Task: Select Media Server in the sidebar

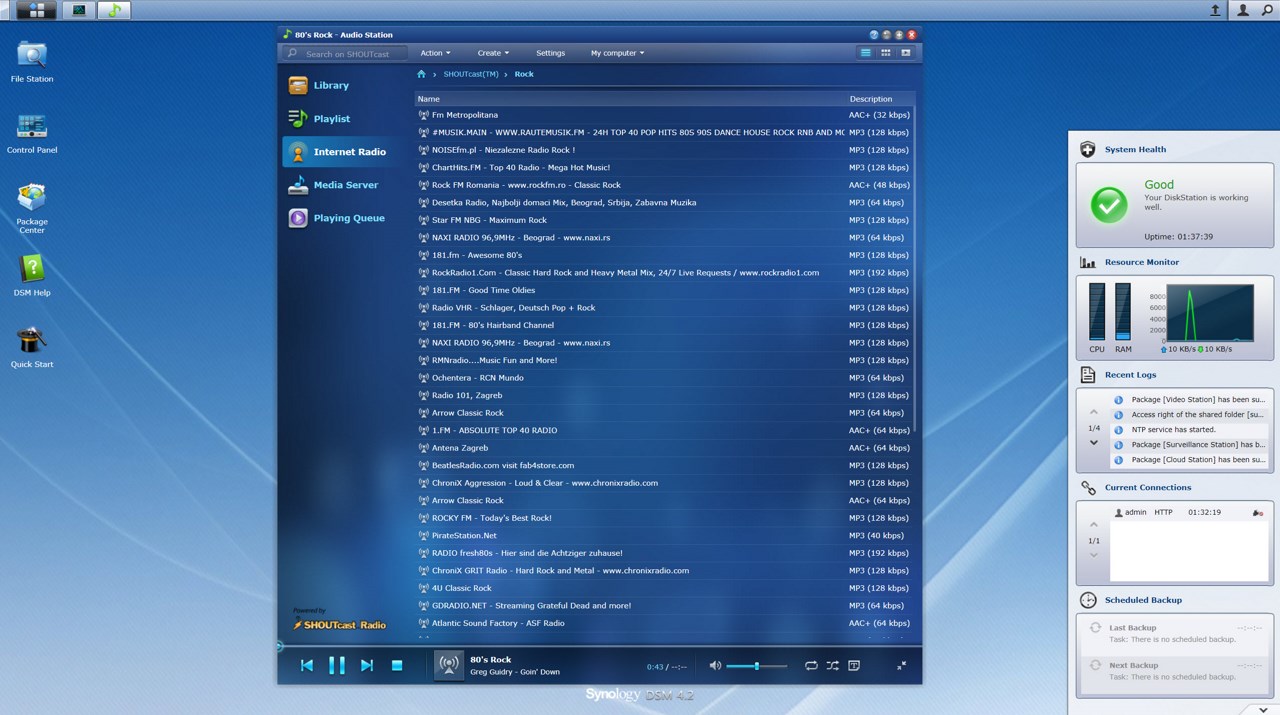Action: point(340,185)
